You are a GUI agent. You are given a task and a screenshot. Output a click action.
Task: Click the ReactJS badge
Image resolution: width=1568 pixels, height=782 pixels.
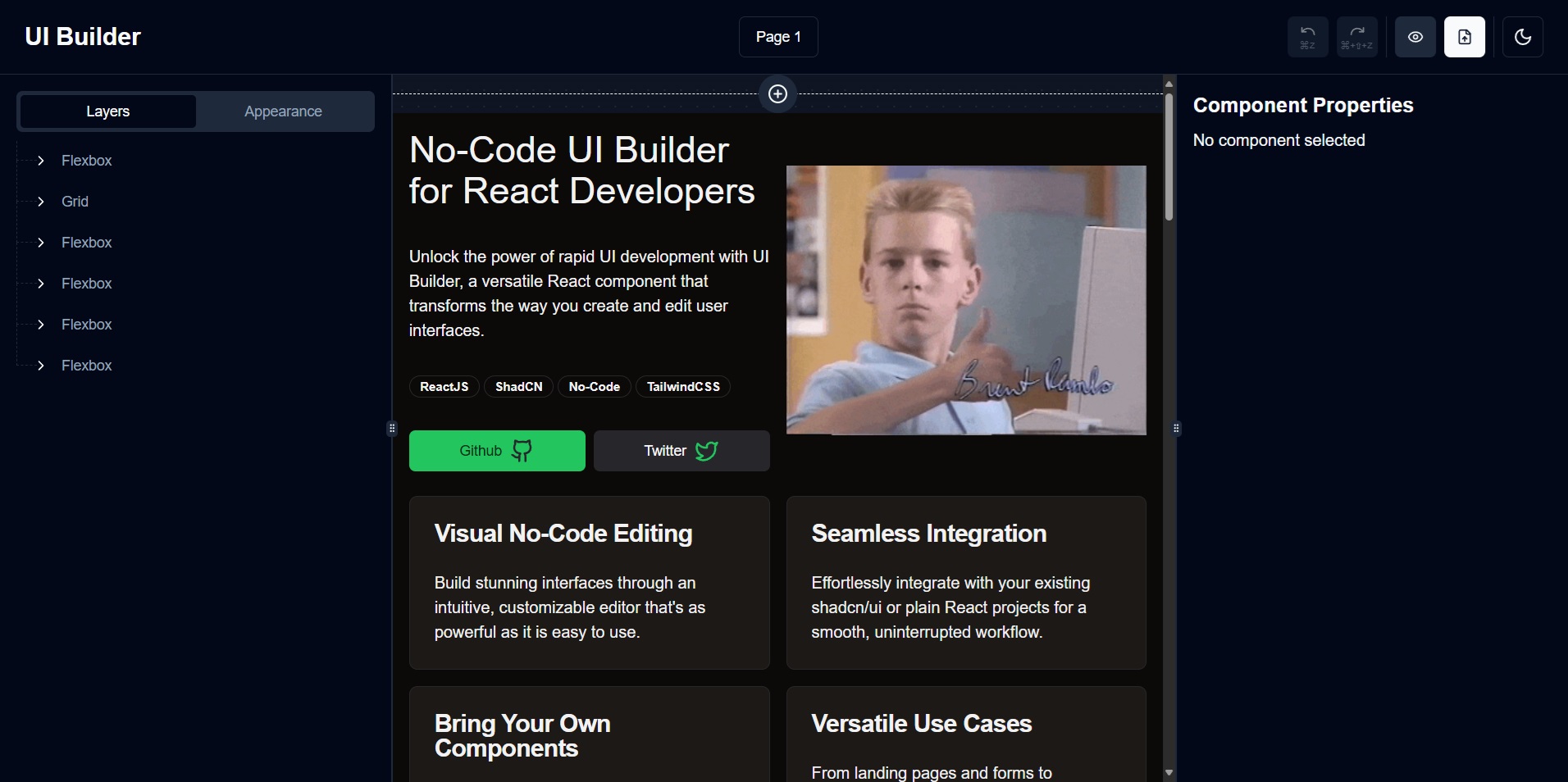(x=444, y=387)
